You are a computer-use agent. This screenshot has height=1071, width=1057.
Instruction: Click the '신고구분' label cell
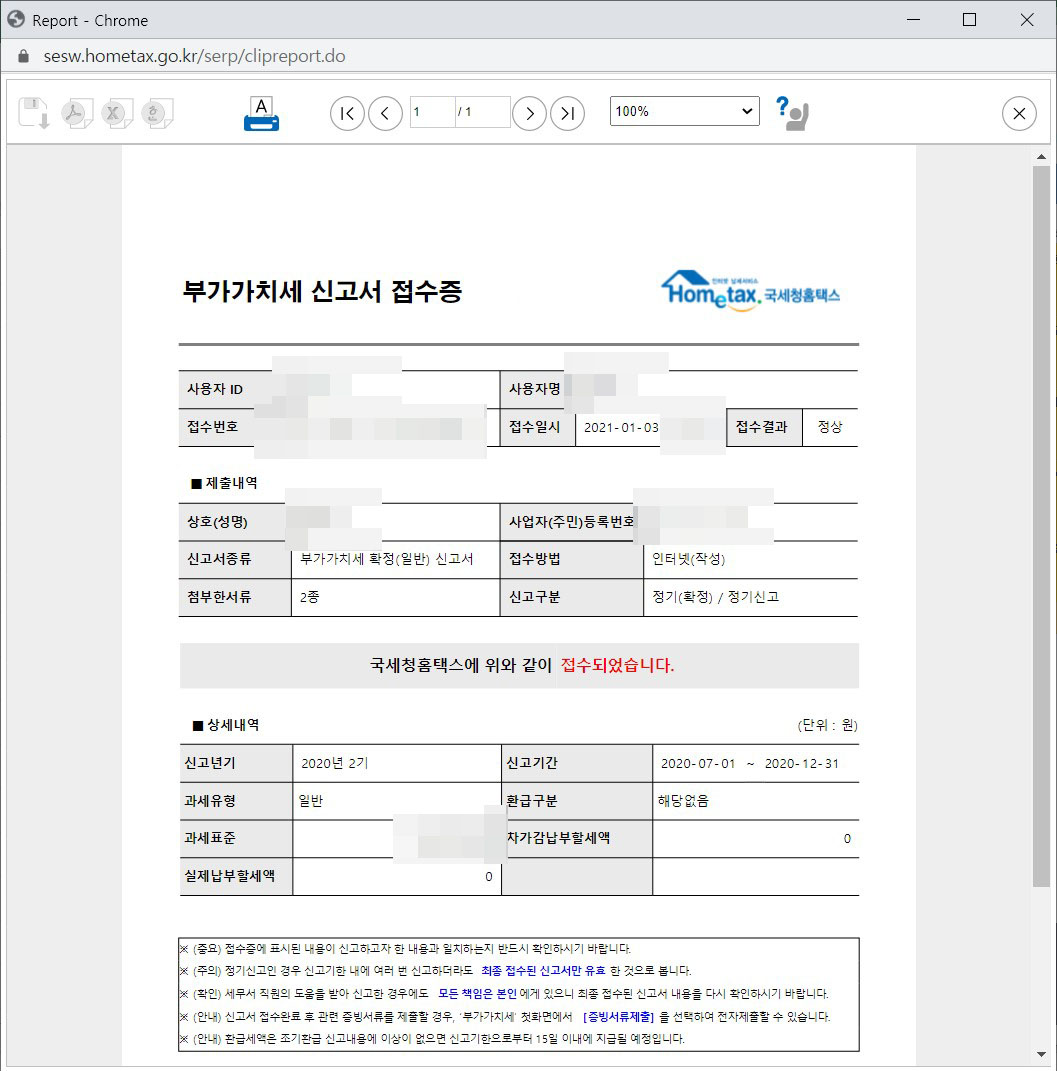point(572,597)
